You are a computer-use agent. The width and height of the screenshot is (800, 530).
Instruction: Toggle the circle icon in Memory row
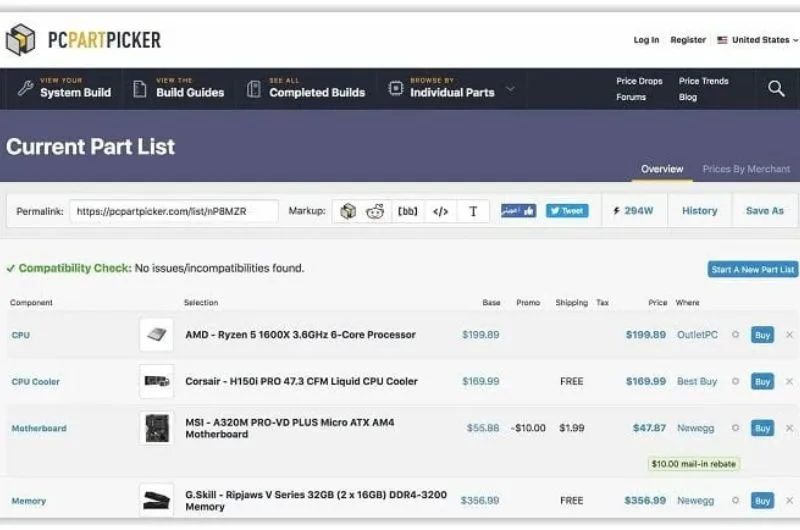[x=735, y=500]
